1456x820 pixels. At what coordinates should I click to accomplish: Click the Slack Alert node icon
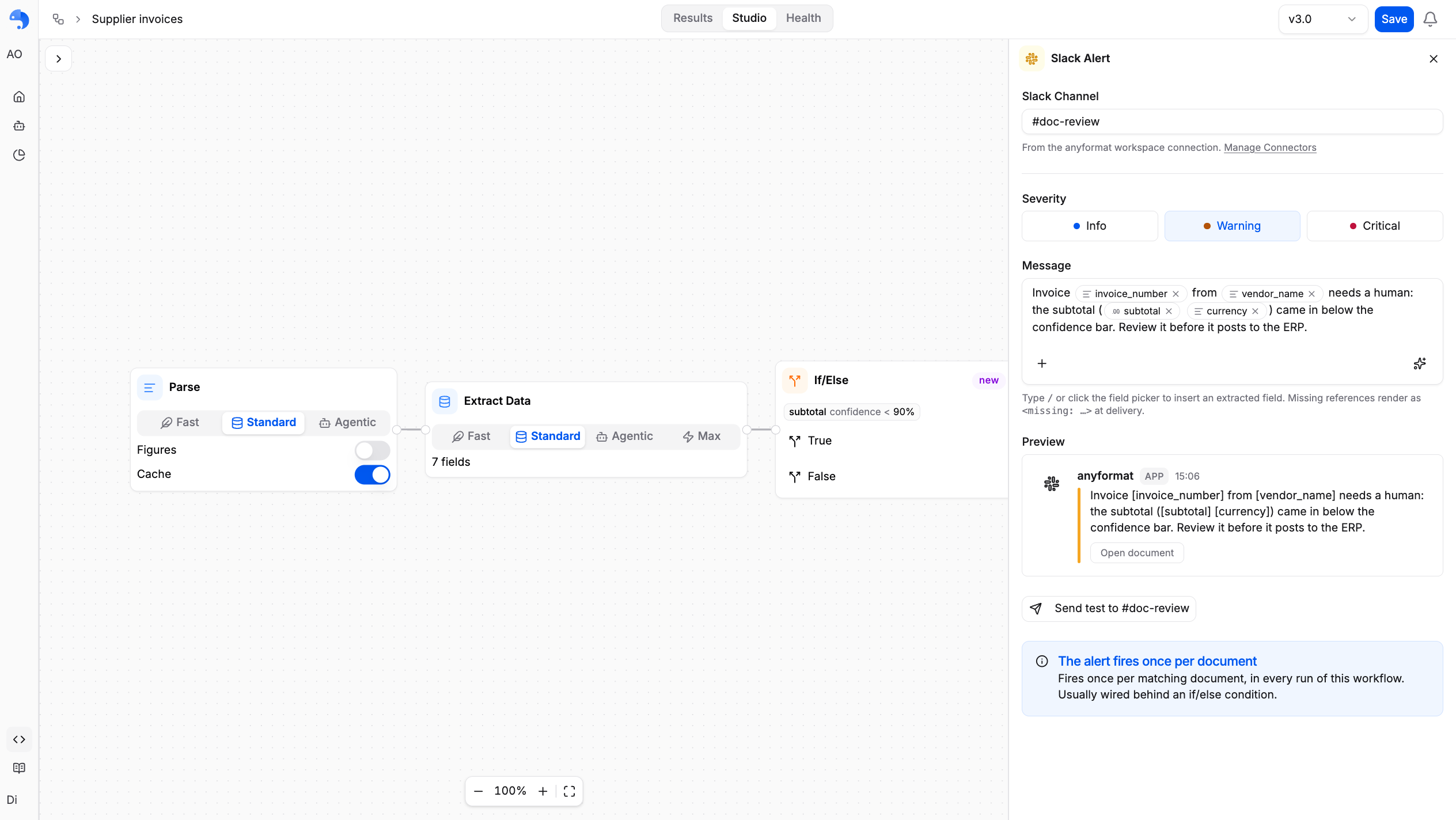(1032, 59)
